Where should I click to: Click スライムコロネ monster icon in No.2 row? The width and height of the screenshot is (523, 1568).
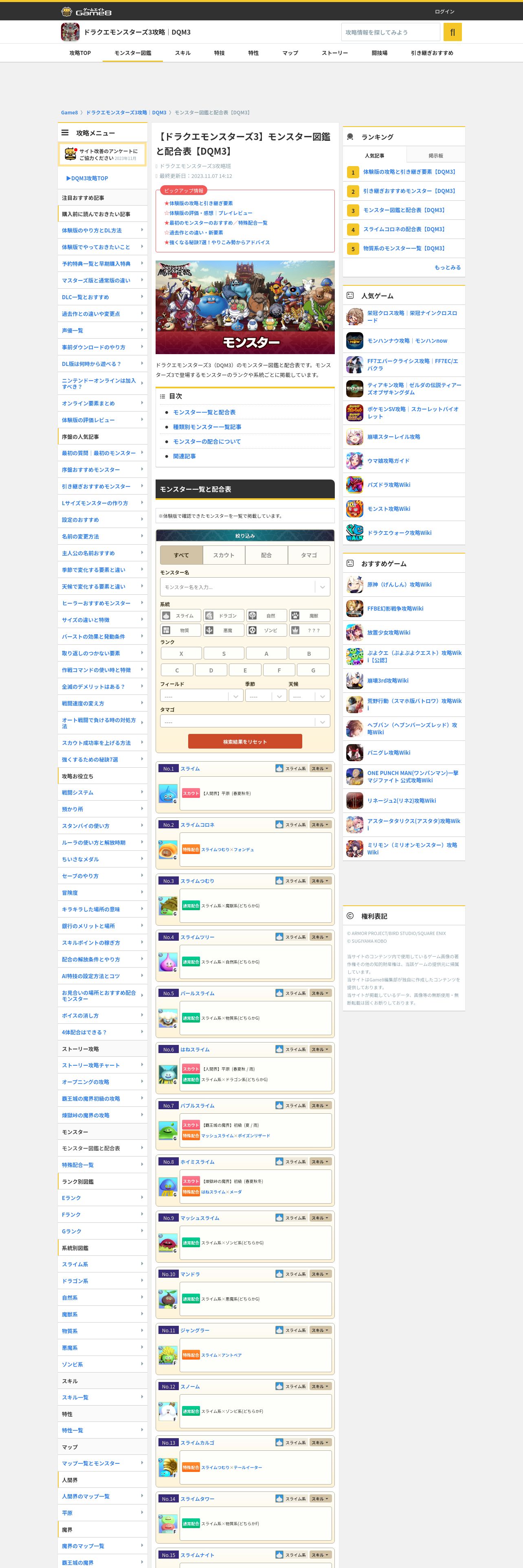pos(168,850)
